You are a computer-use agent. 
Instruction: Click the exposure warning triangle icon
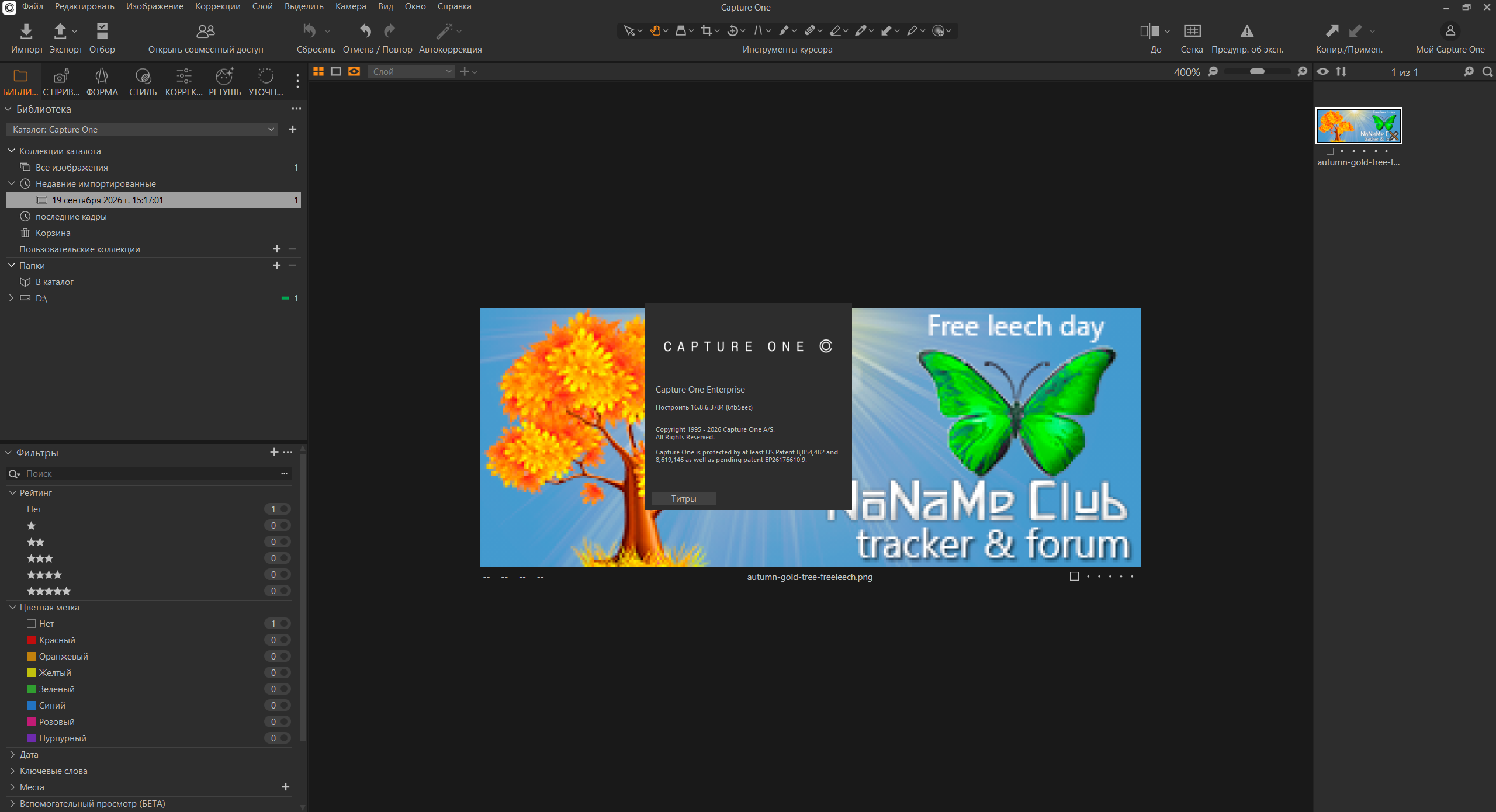tap(1247, 31)
